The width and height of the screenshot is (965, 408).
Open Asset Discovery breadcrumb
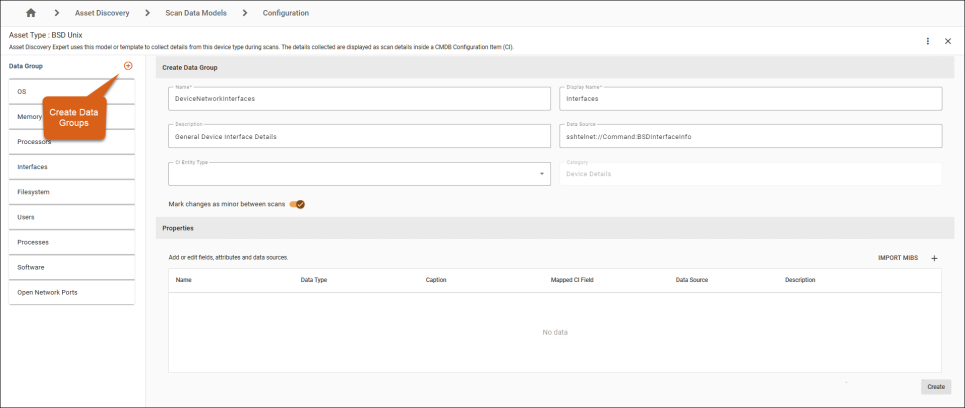tap(102, 13)
